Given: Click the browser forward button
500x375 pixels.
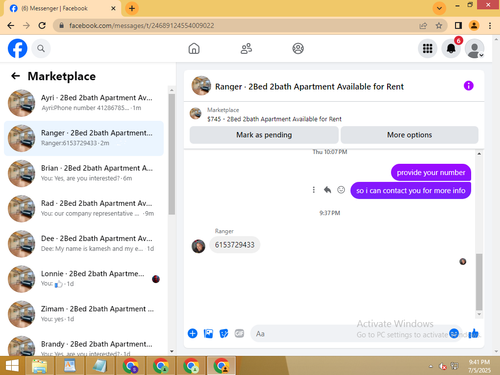Looking at the screenshot, I should click(x=26, y=26).
